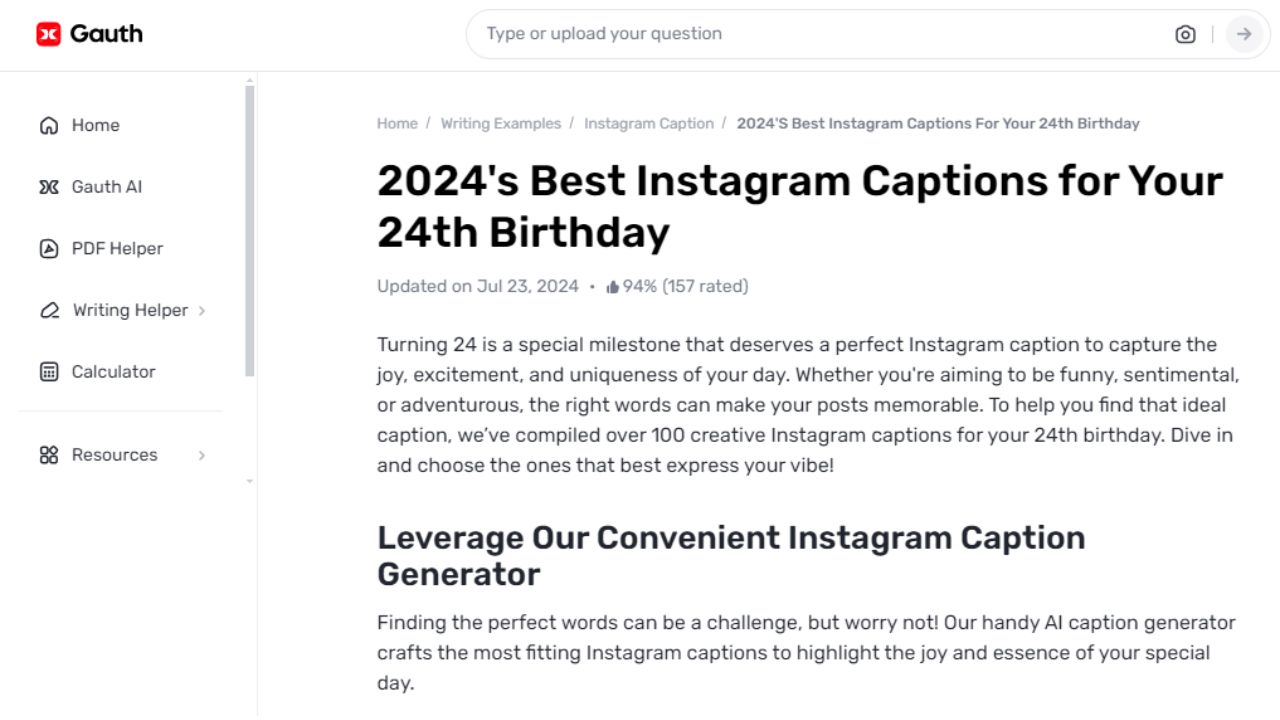Click the PDF Helper icon
Viewport: 1280px width, 720px height.
pyautogui.click(x=48, y=248)
